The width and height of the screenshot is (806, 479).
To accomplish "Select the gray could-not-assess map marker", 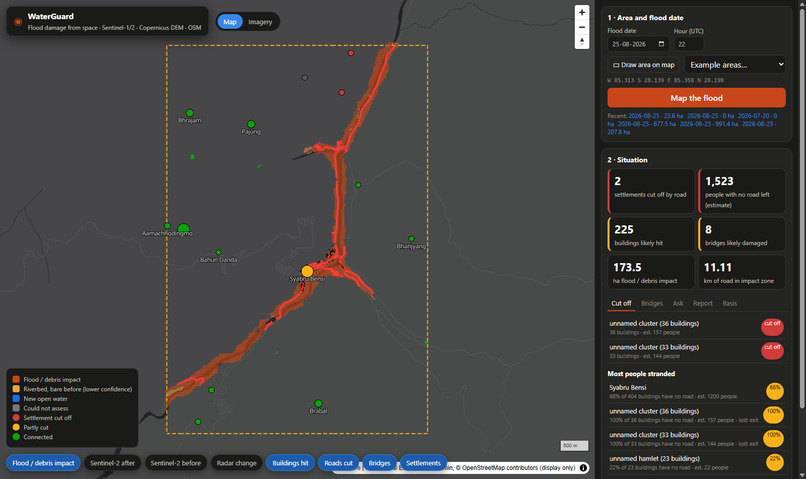I will (x=305, y=78).
